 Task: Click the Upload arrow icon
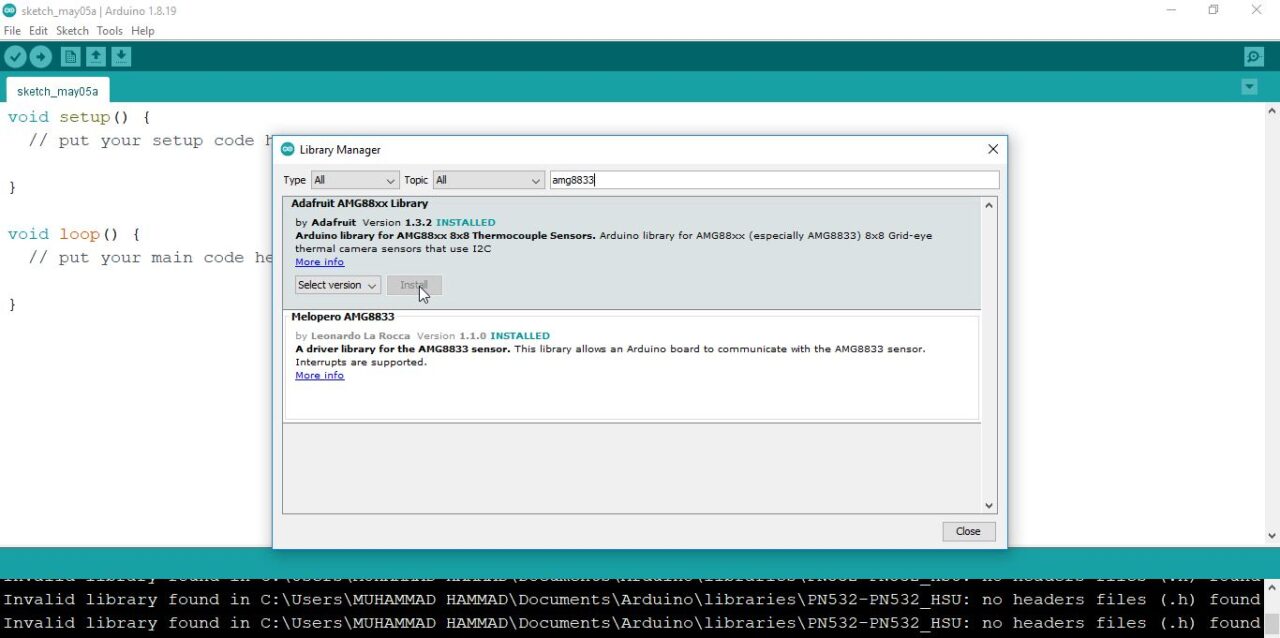[x=40, y=57]
